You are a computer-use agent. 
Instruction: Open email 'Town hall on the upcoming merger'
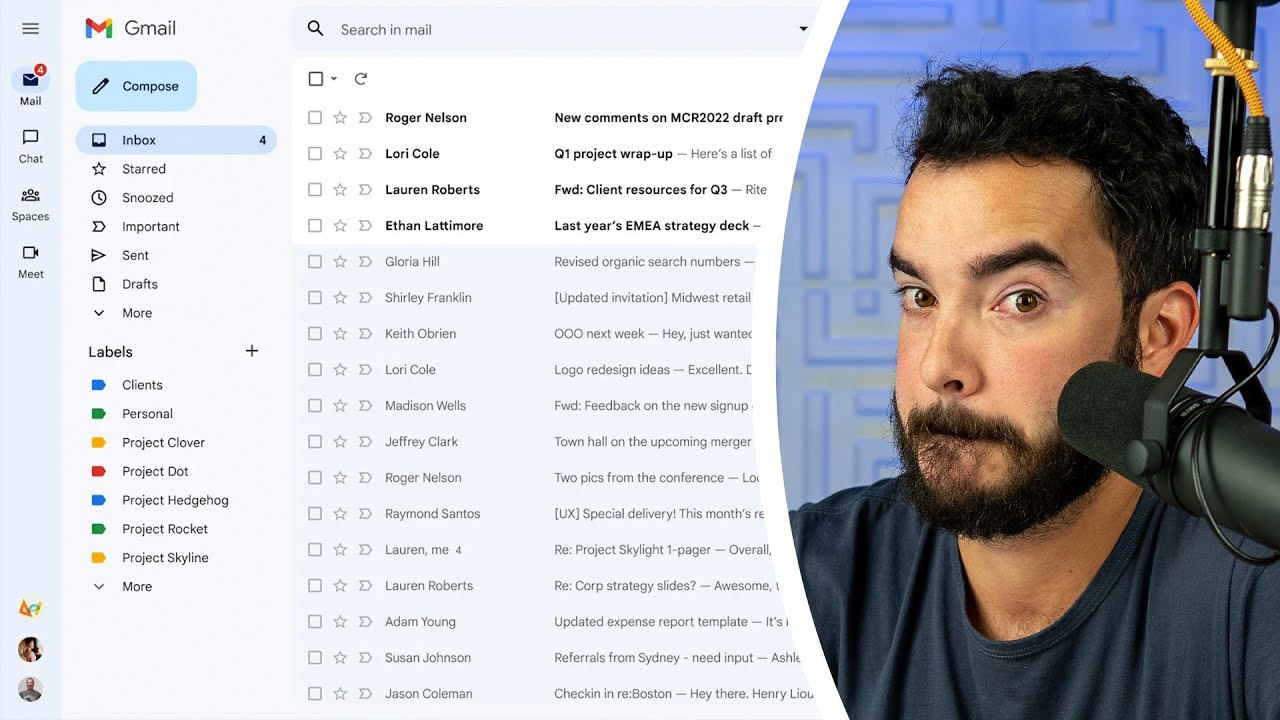point(652,442)
